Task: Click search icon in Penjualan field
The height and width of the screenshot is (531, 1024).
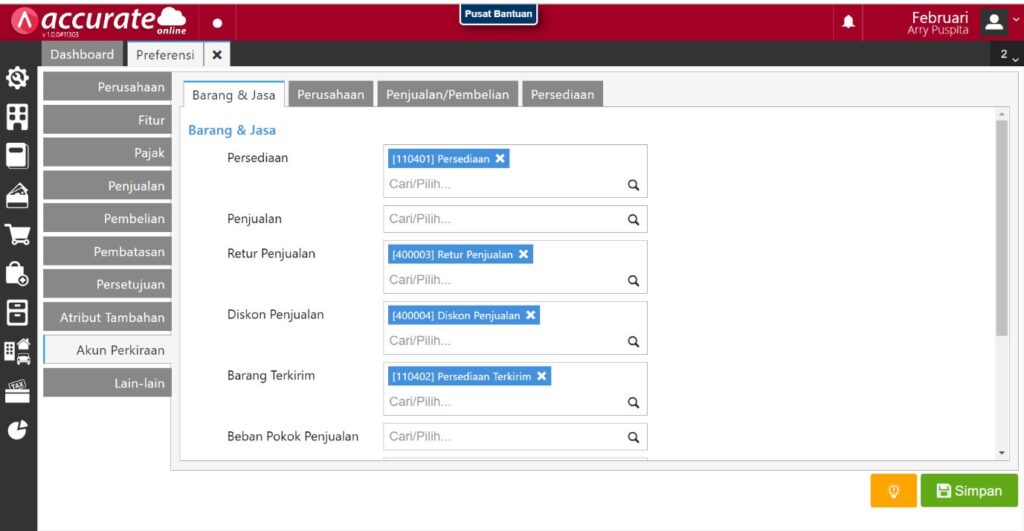Action: click(633, 220)
